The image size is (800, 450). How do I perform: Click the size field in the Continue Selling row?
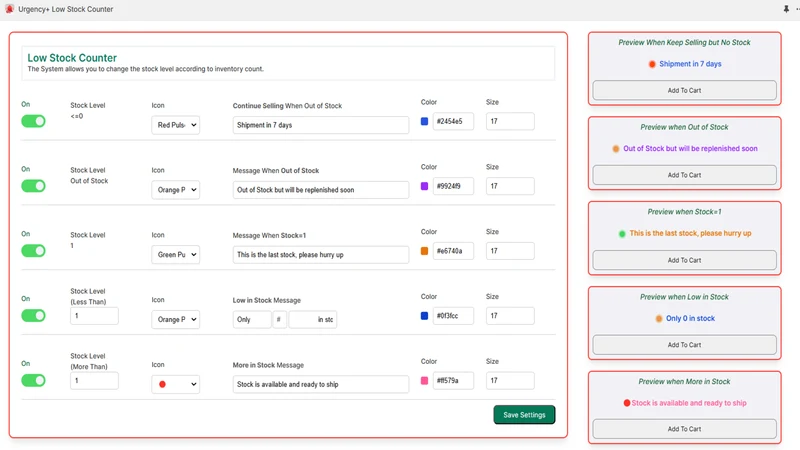(510, 121)
